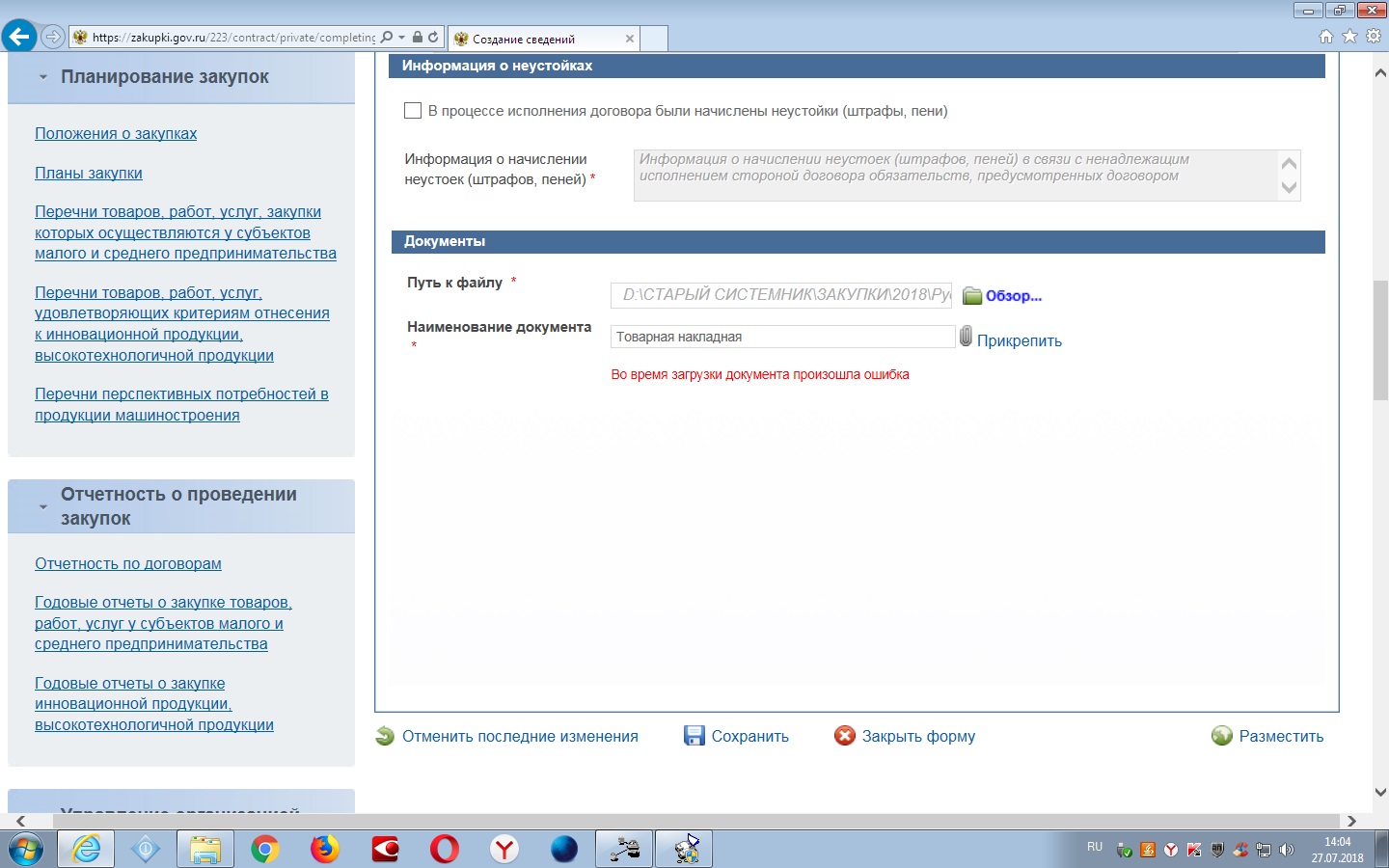Click the Путь к файлу path field
This screenshot has width=1389, height=868.
click(x=781, y=295)
